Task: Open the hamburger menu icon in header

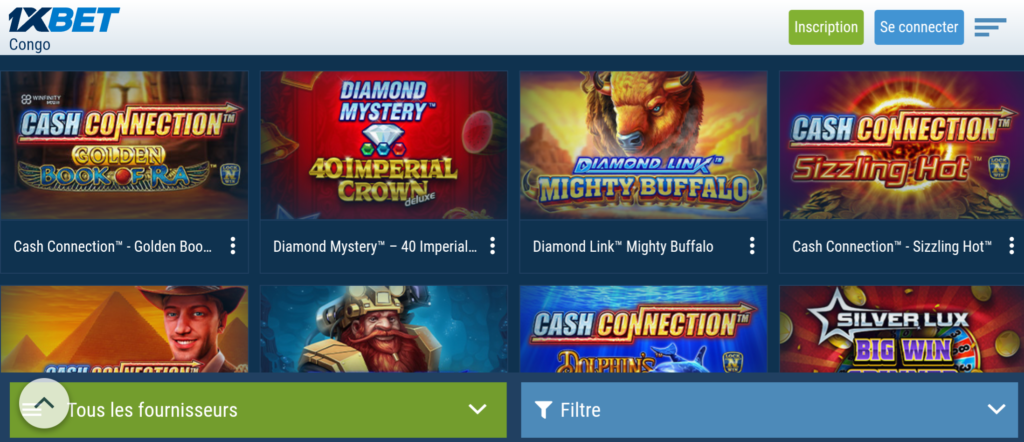Action: pos(990,27)
